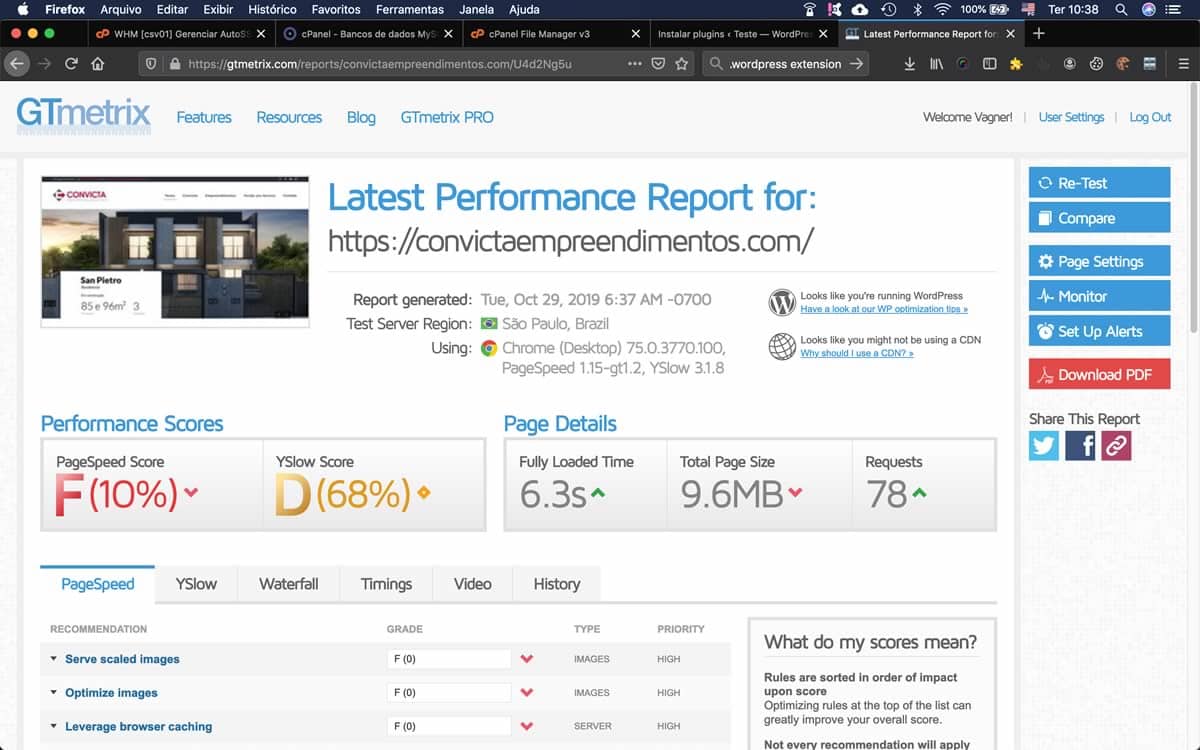The image size is (1200, 750).
Task: Open the Arquivo menu
Action: coord(121,9)
